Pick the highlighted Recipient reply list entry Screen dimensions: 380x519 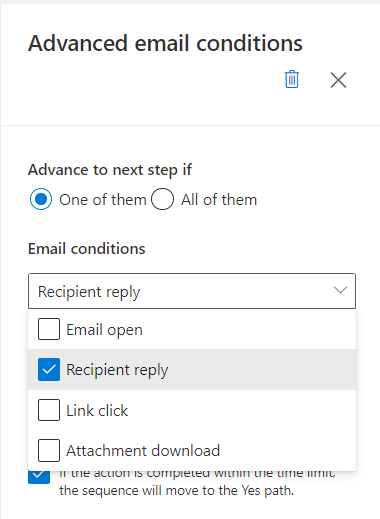[x=192, y=369]
